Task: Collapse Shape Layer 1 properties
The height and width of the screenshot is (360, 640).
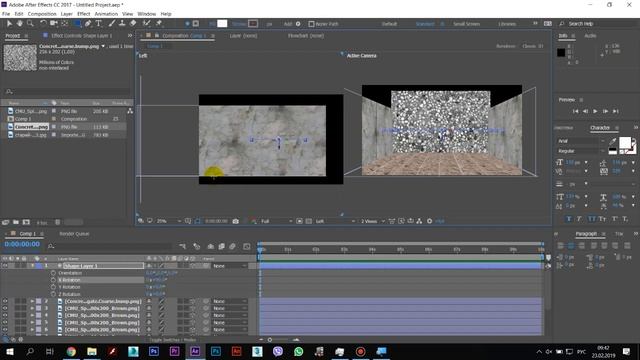Action: 32,266
